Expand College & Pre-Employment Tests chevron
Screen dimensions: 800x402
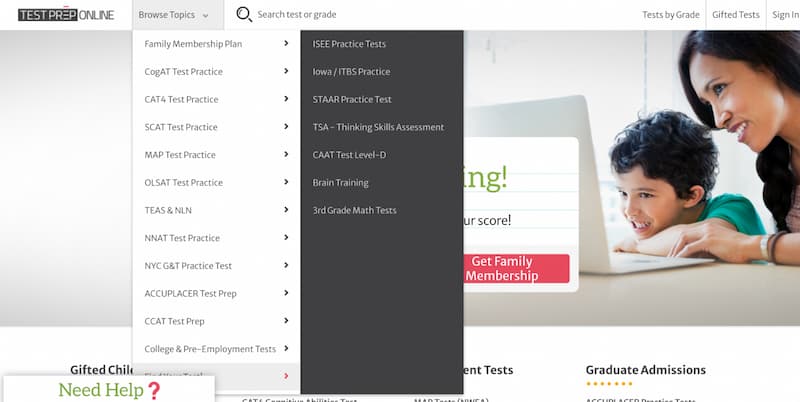click(x=286, y=348)
